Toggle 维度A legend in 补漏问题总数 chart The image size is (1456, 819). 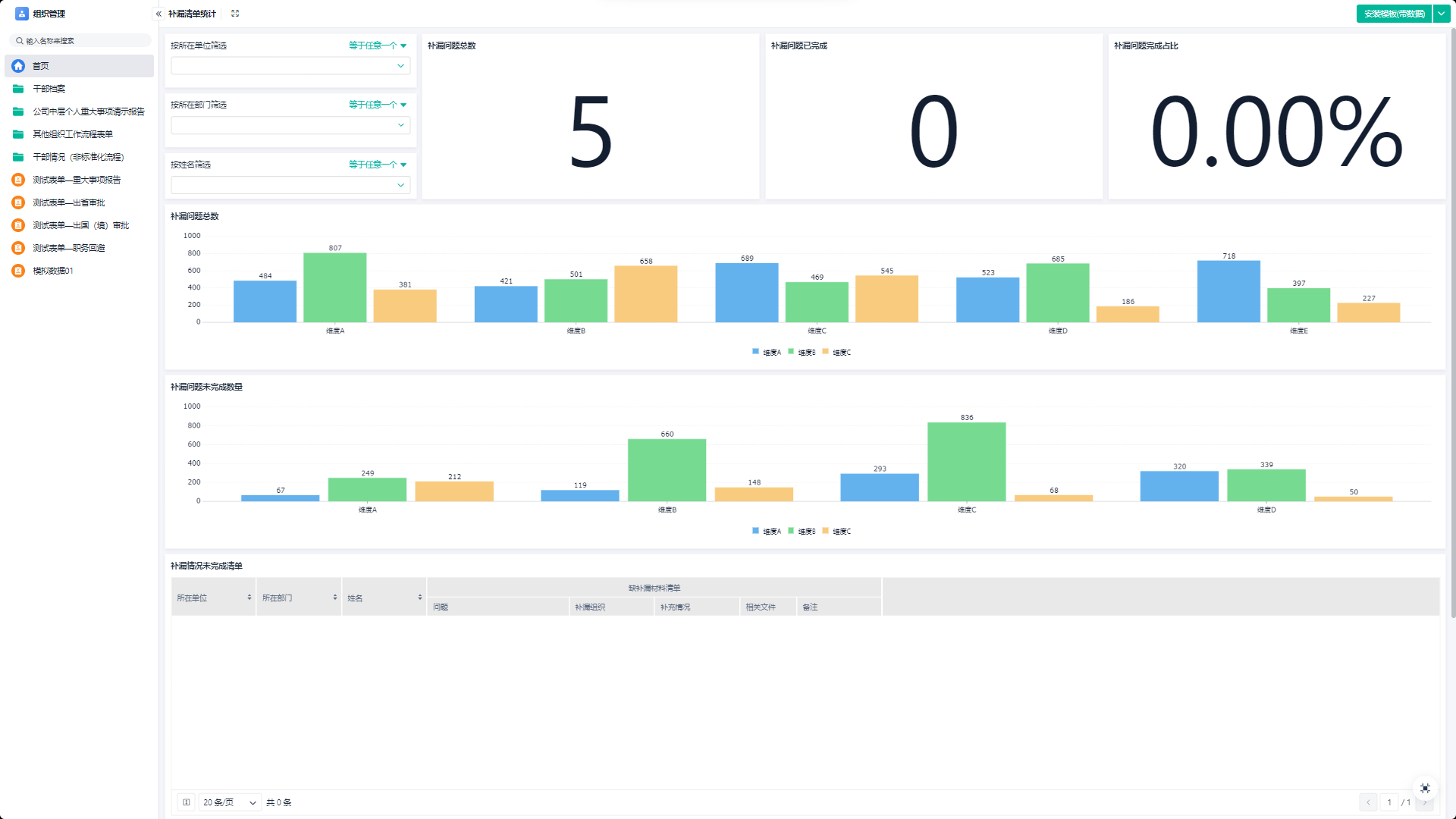click(767, 352)
